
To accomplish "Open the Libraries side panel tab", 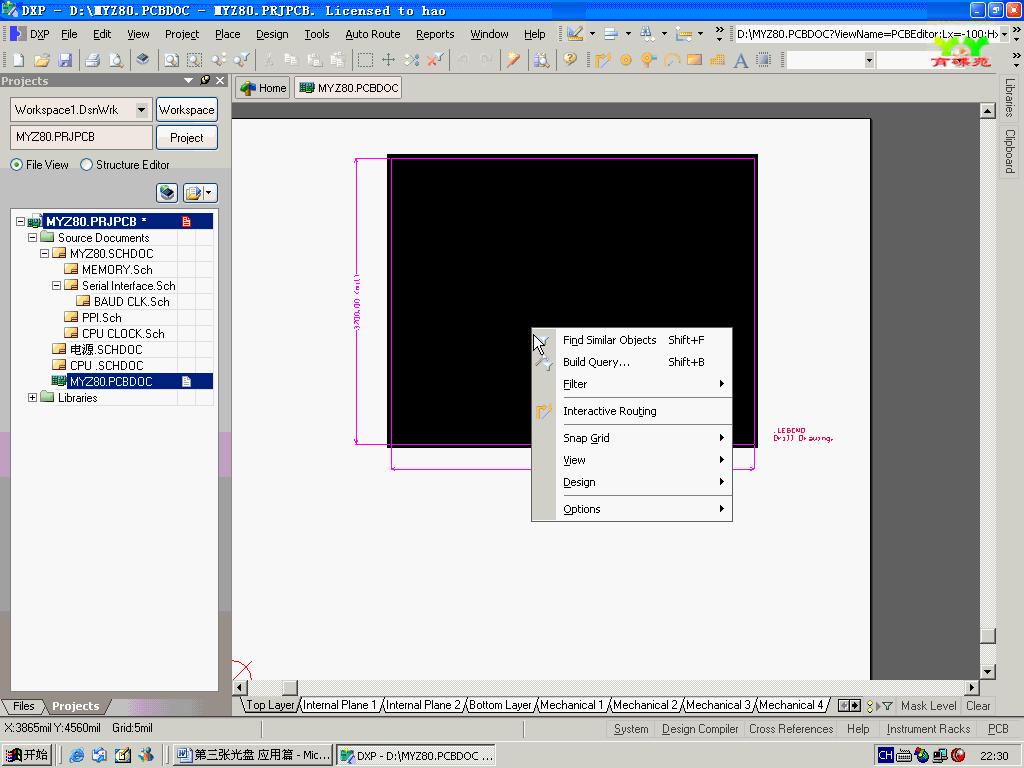I will pyautogui.click(x=1010, y=97).
